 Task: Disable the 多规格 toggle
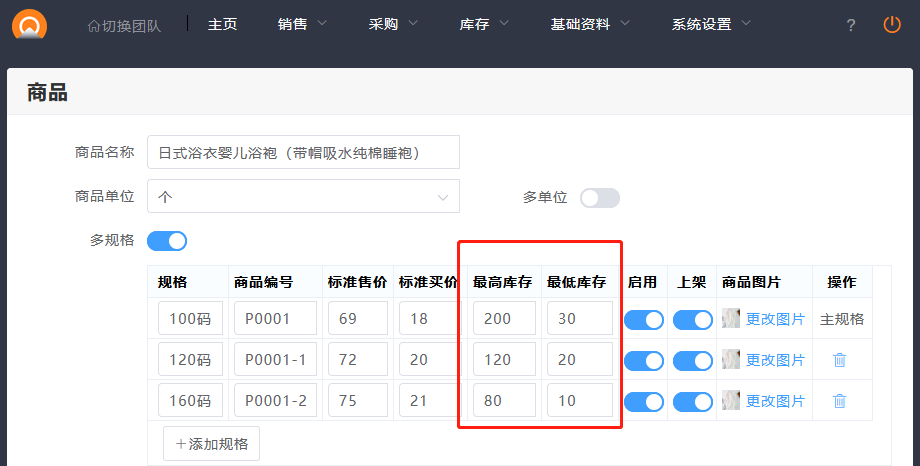[x=167, y=241]
